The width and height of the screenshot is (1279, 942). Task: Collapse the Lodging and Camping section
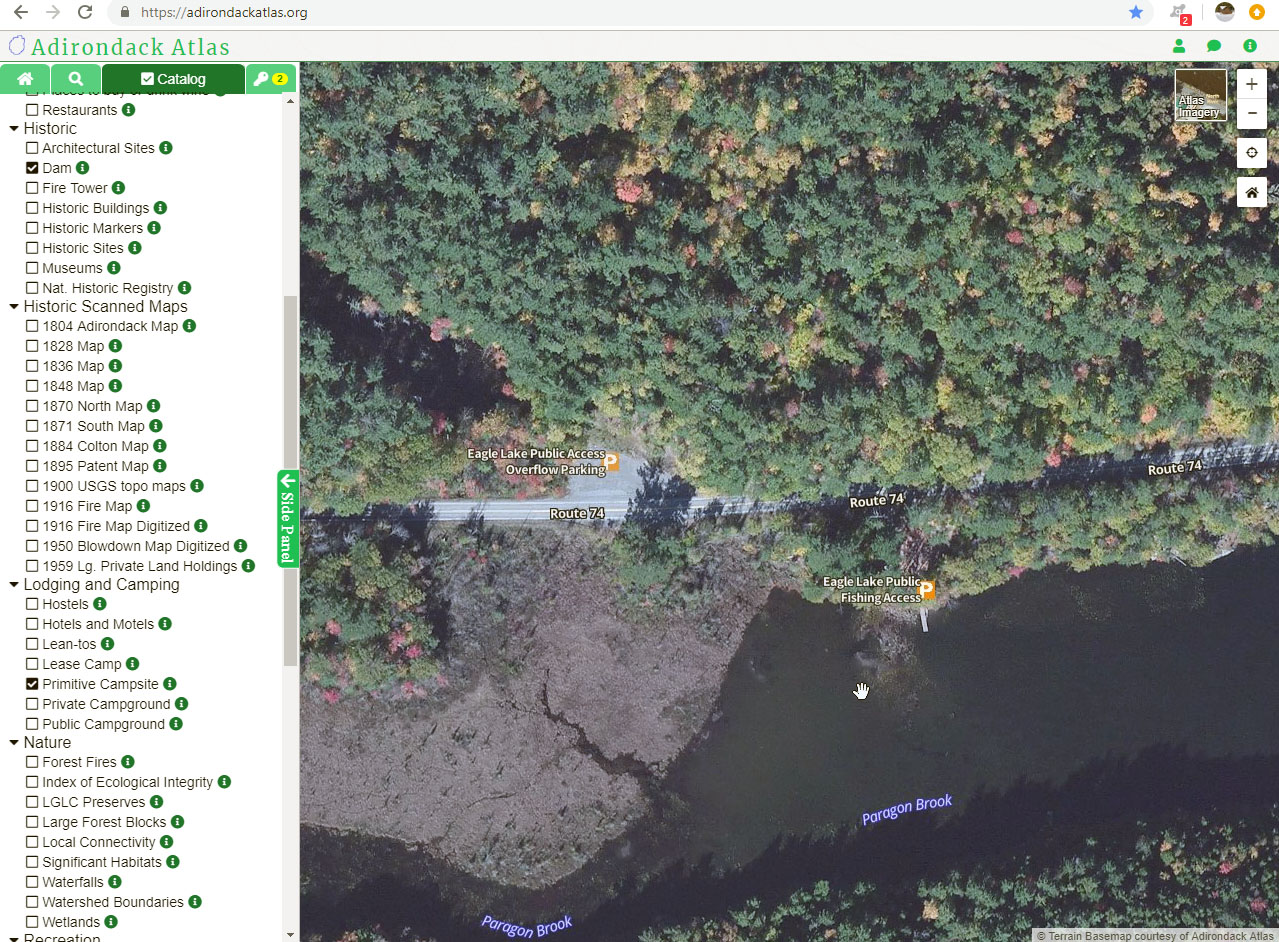tap(14, 585)
